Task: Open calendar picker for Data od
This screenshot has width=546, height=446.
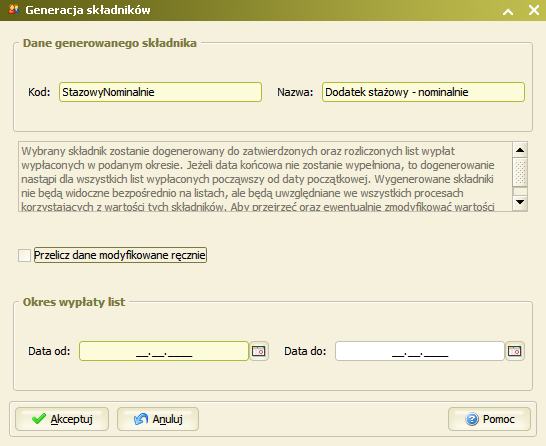Action: tap(259, 351)
